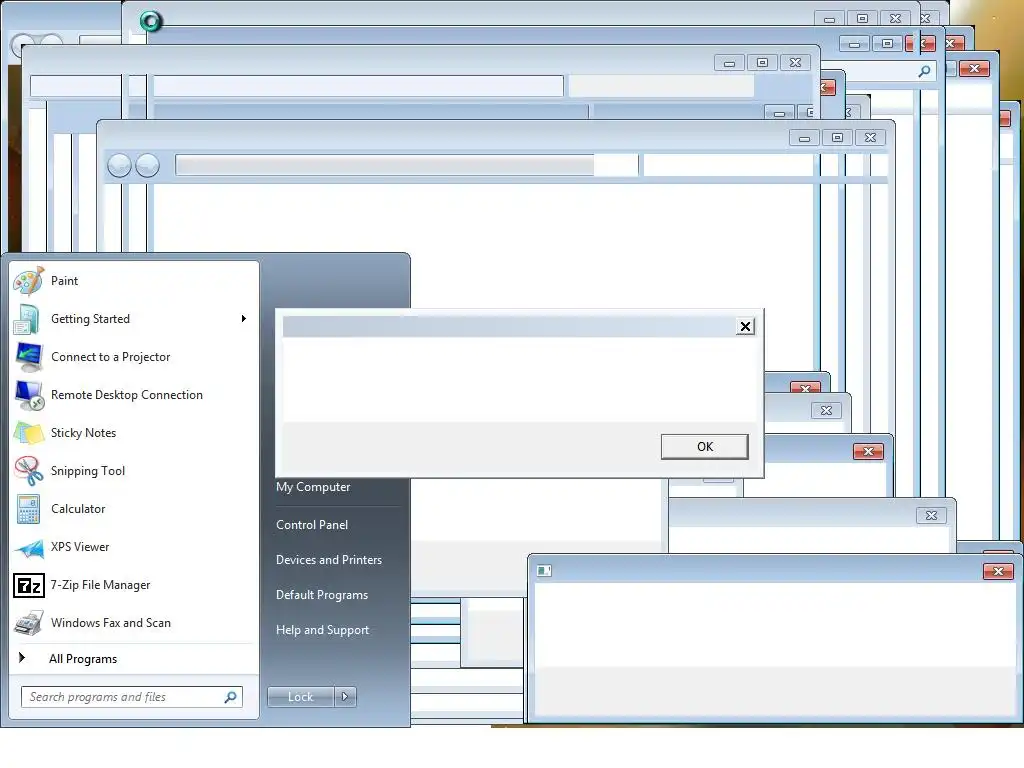Screen dimensions: 1024x768
Task: Launch Connect to a Projector
Action: 134,357
